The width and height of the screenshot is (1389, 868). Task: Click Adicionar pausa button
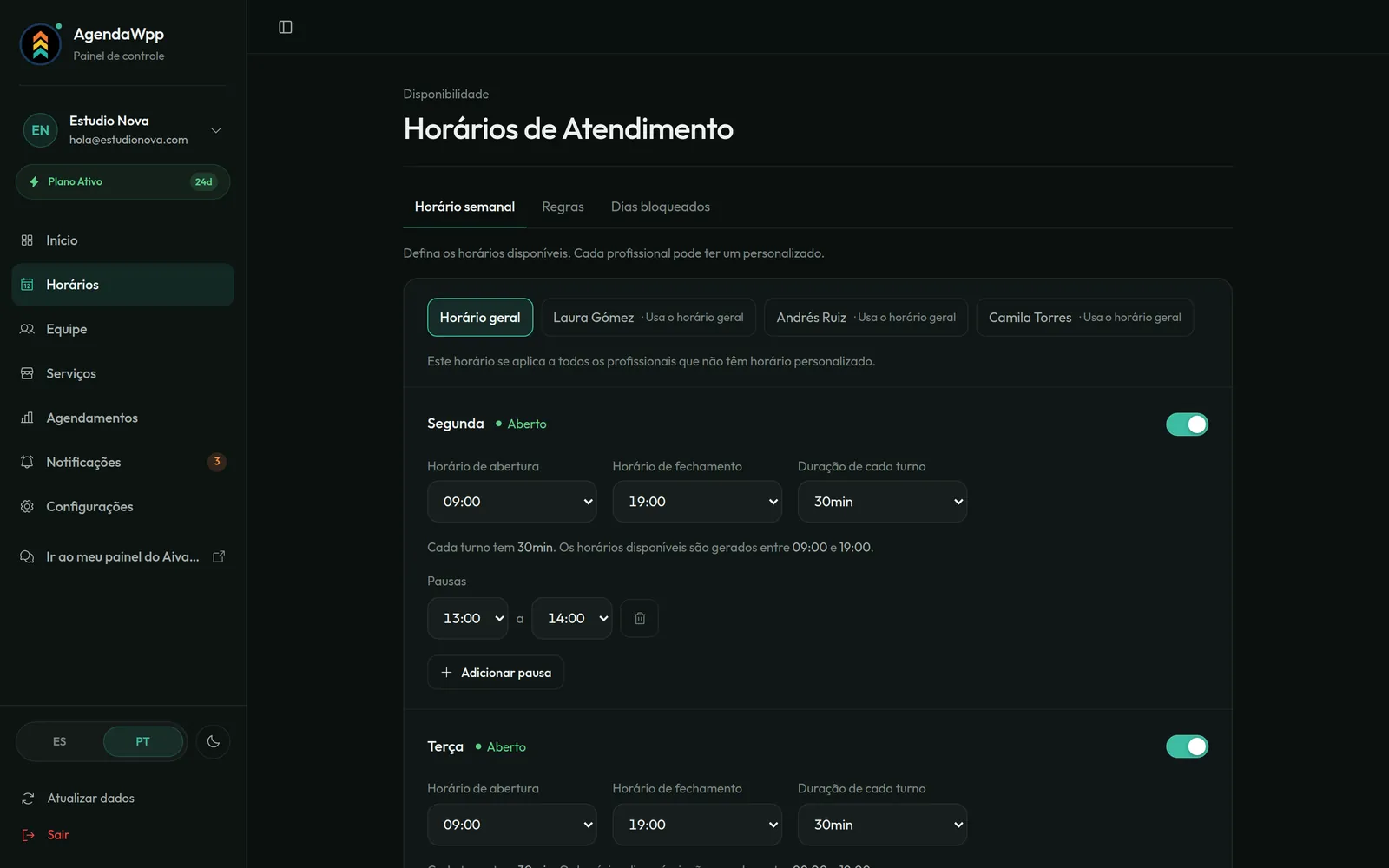pos(496,673)
